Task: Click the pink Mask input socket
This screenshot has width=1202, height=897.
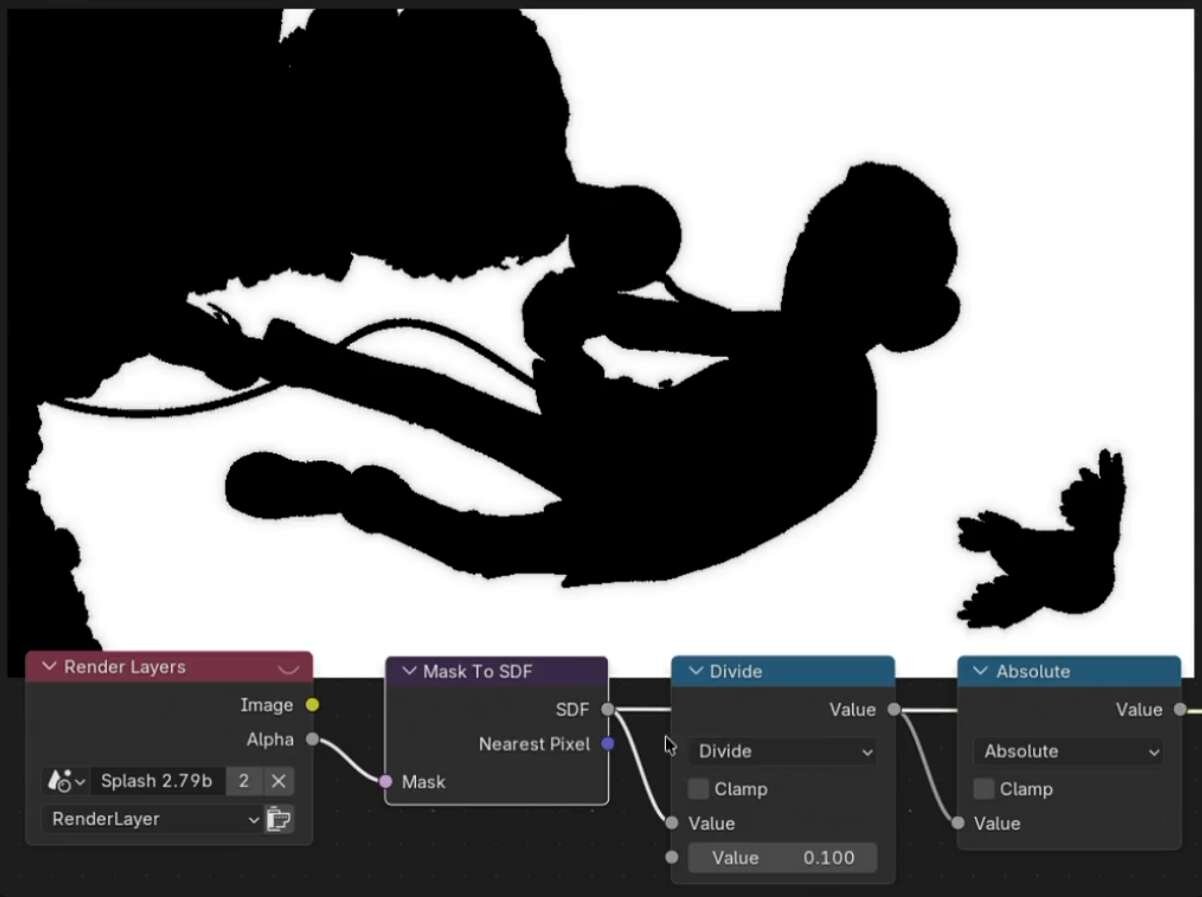Action: click(x=386, y=782)
